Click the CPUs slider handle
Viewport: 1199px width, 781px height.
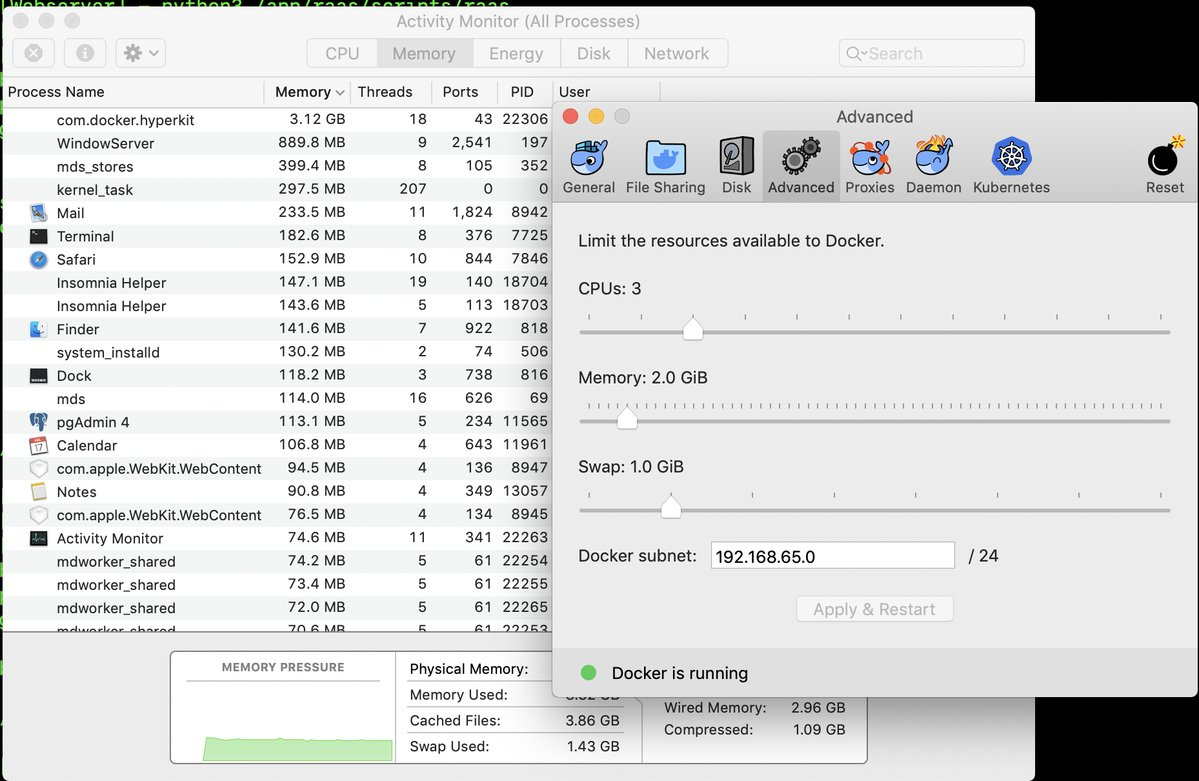click(x=693, y=329)
